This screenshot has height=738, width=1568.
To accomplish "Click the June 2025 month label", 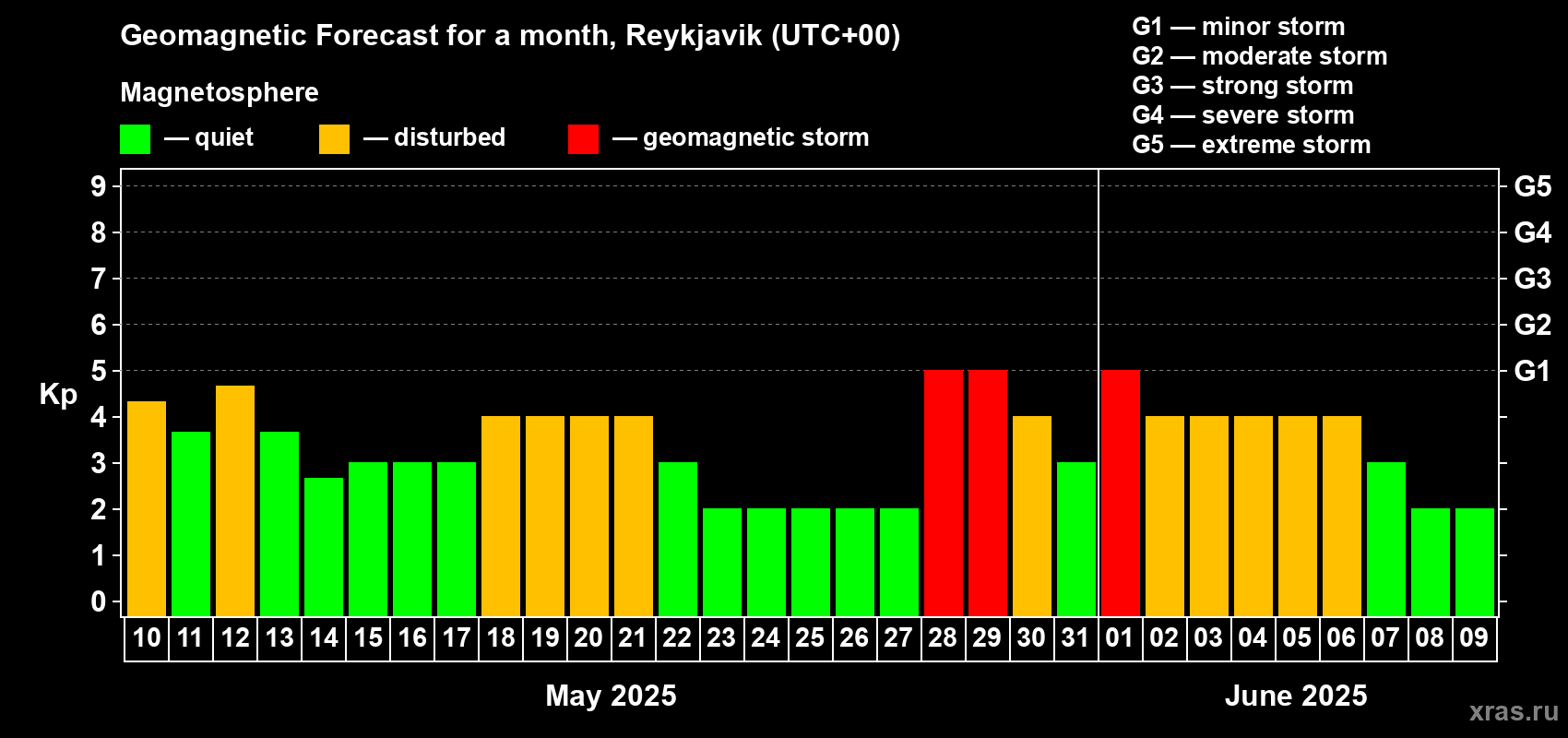I will tap(1296, 696).
